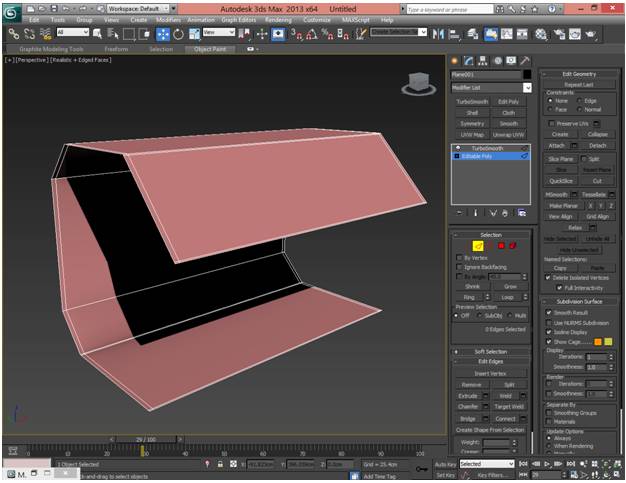Screen dimensions: 626x483
Task: Select the Polygon sub-object level icon
Action: (501, 246)
